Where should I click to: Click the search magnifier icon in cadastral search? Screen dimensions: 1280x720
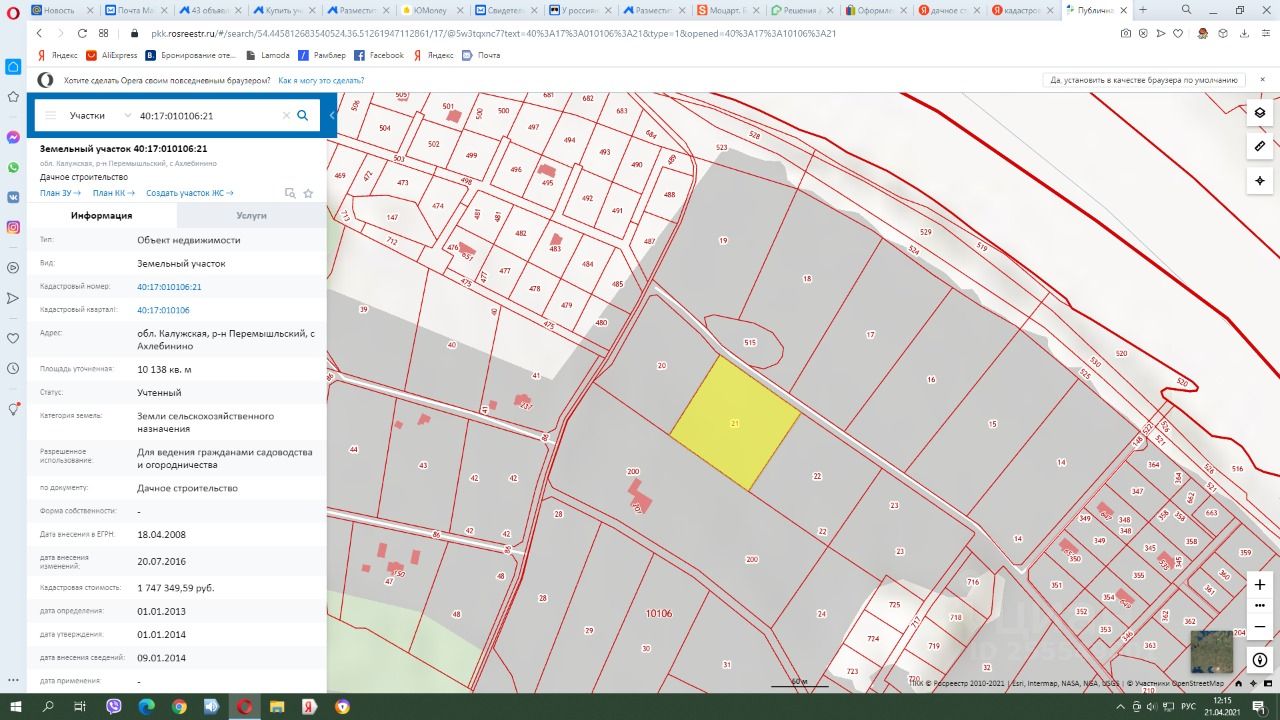(302, 115)
